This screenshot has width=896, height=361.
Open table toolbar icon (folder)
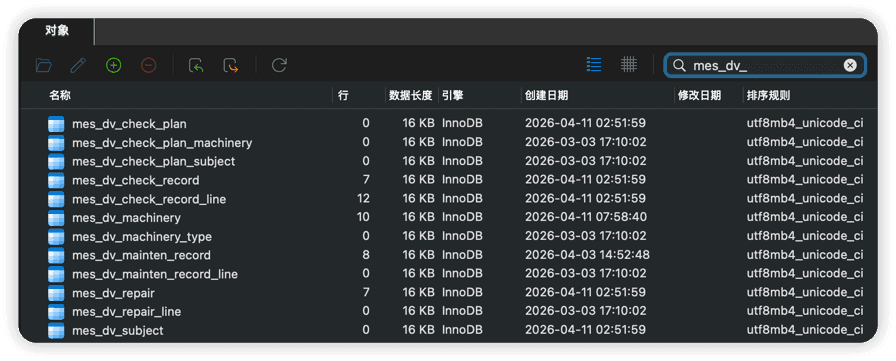pyautogui.click(x=43, y=66)
